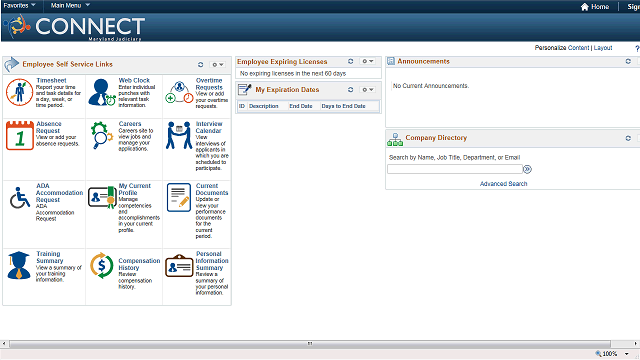
Task: Open ADA Accommodation Request link
Action: 59,193
